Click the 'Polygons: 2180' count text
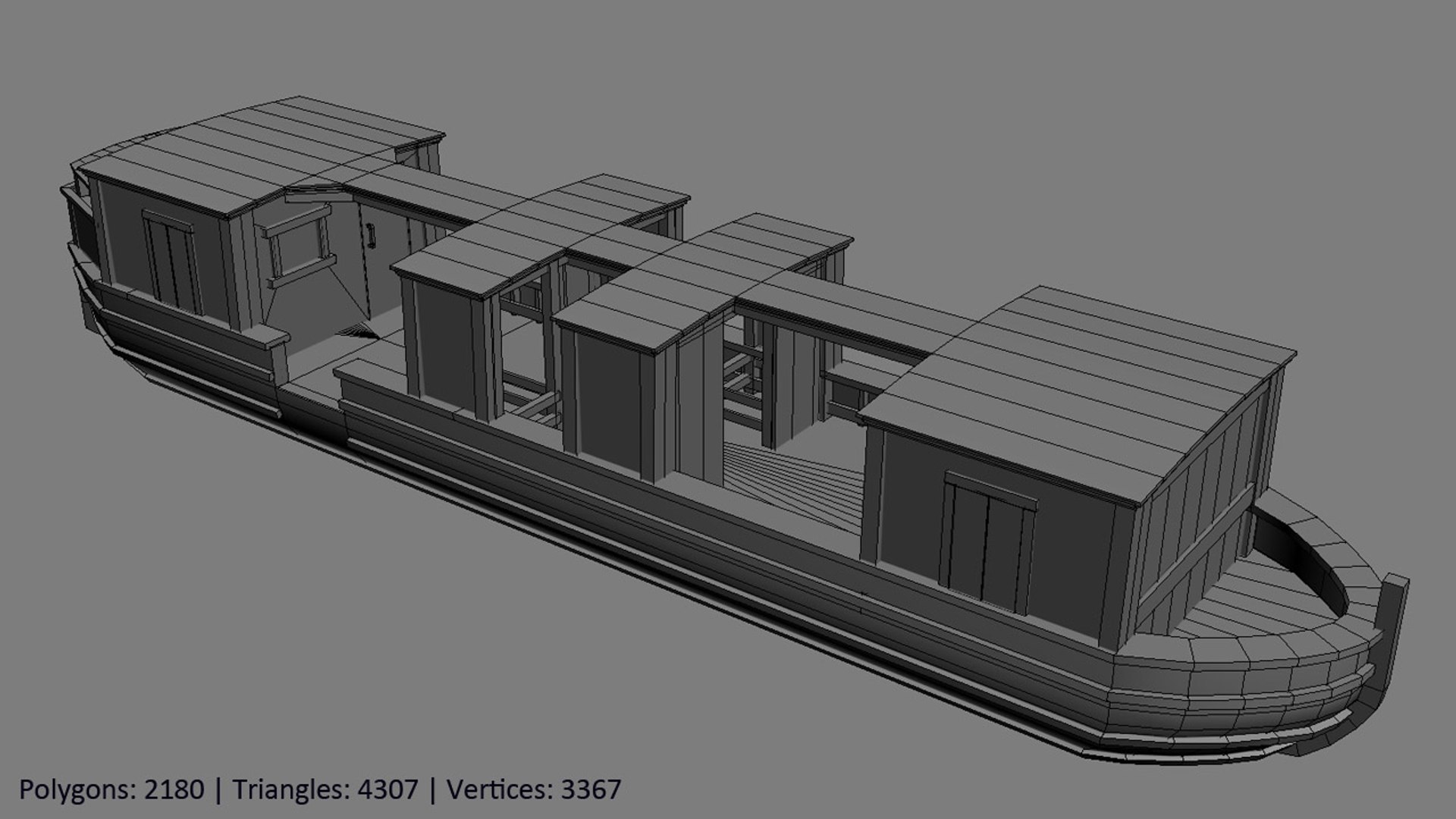 tap(111, 790)
